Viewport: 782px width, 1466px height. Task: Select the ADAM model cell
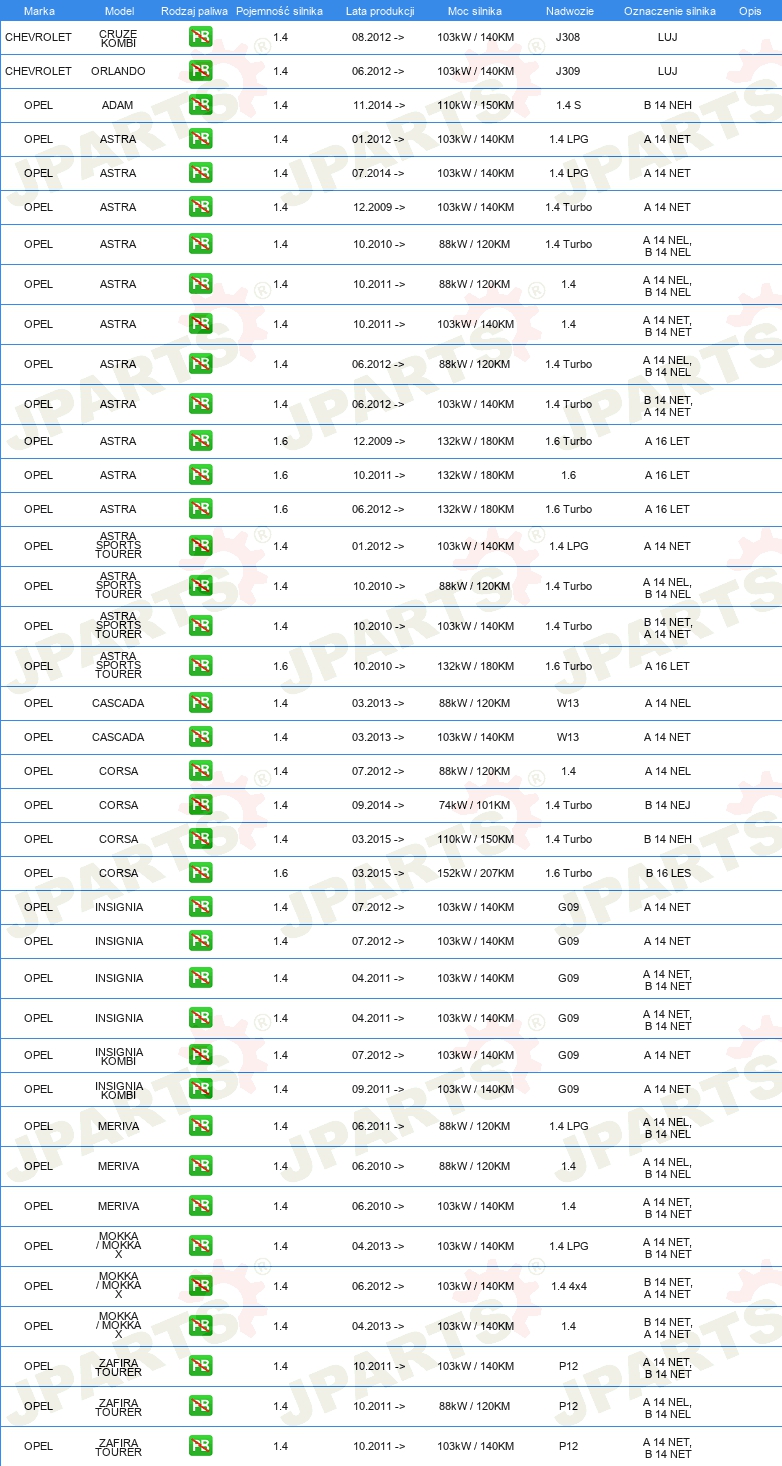118,105
